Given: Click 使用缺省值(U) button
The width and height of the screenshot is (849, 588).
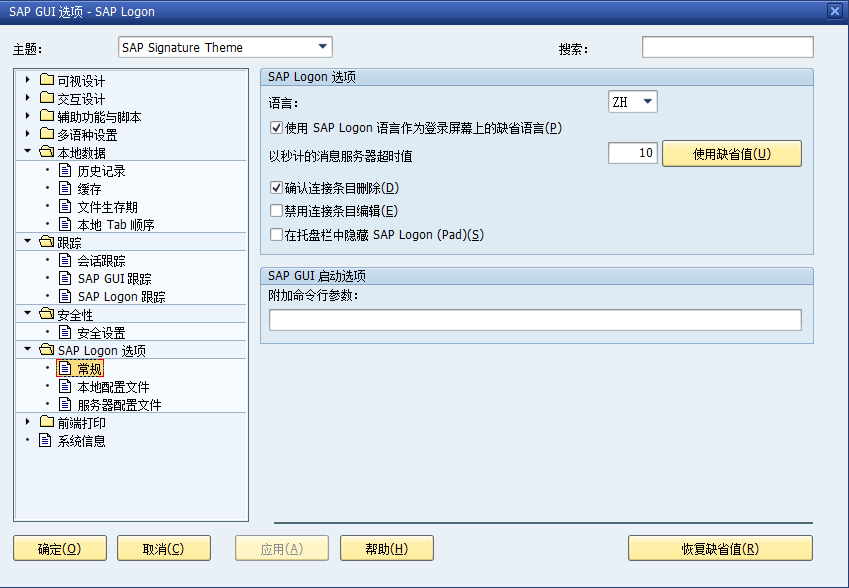Looking at the screenshot, I should click(x=732, y=154).
